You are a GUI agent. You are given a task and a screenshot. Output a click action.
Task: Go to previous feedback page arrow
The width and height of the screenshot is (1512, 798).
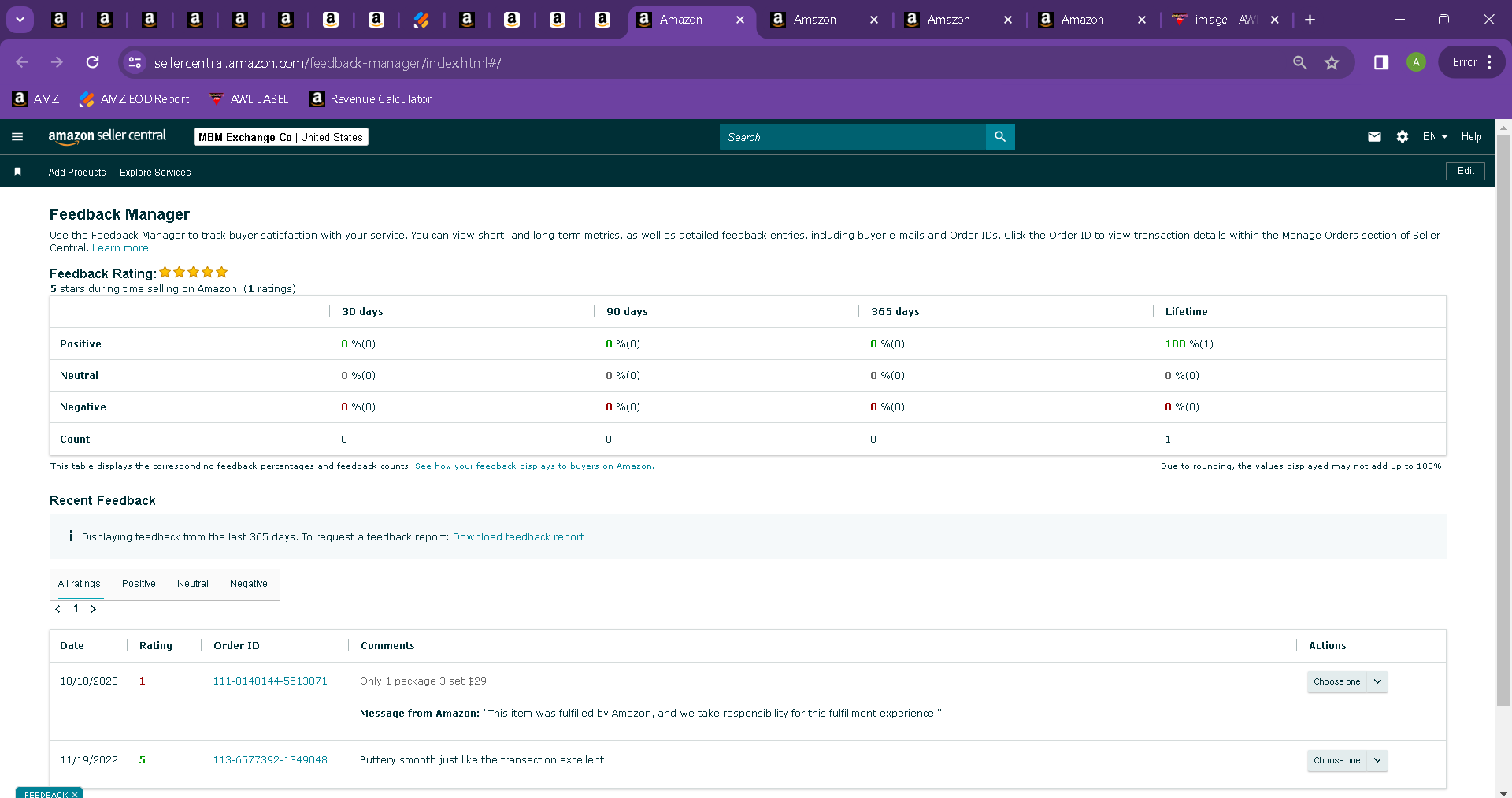point(58,609)
